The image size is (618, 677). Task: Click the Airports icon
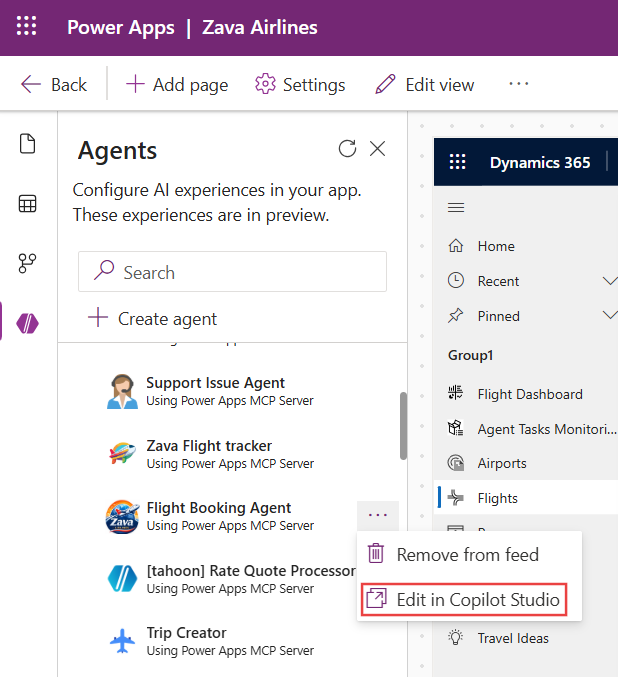click(456, 463)
